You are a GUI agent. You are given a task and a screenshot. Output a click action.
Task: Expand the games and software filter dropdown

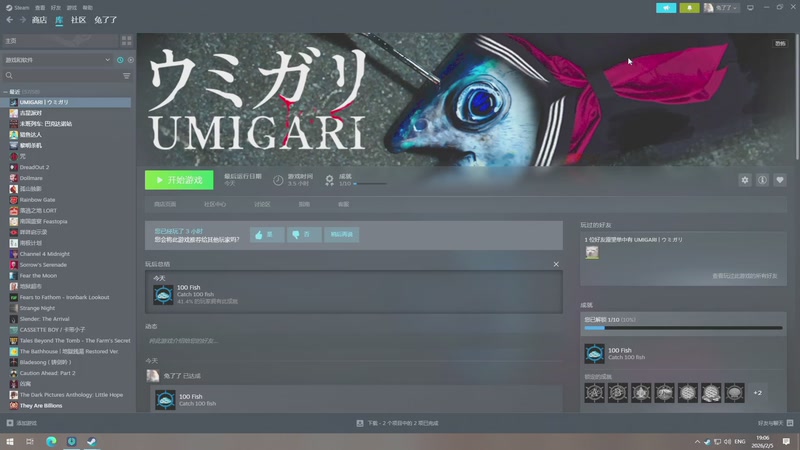click(57, 60)
